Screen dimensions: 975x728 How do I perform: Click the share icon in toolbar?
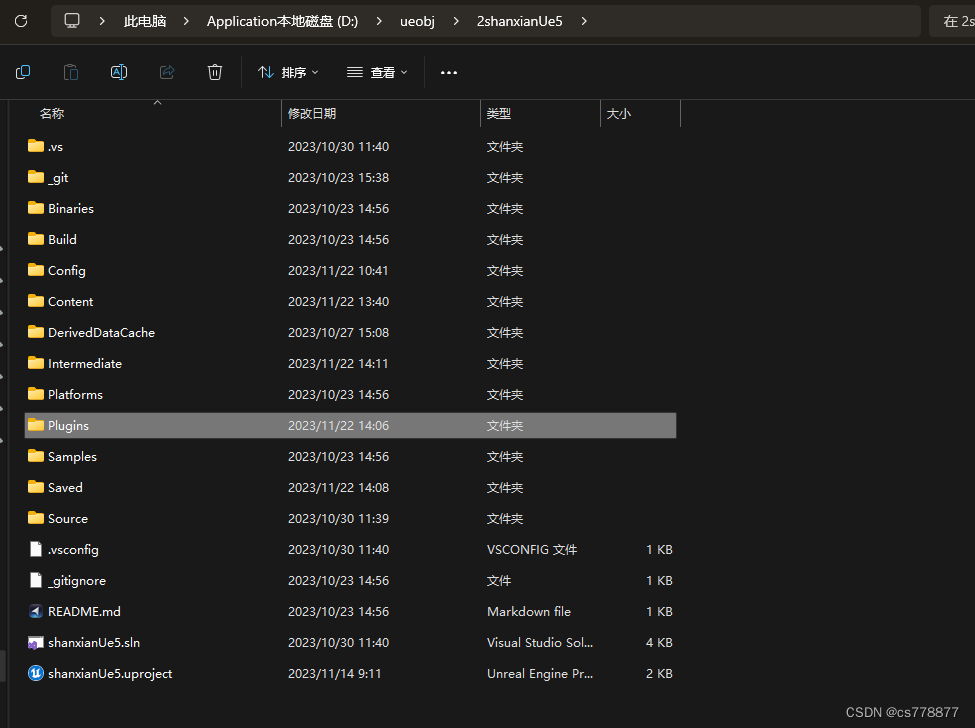point(167,72)
